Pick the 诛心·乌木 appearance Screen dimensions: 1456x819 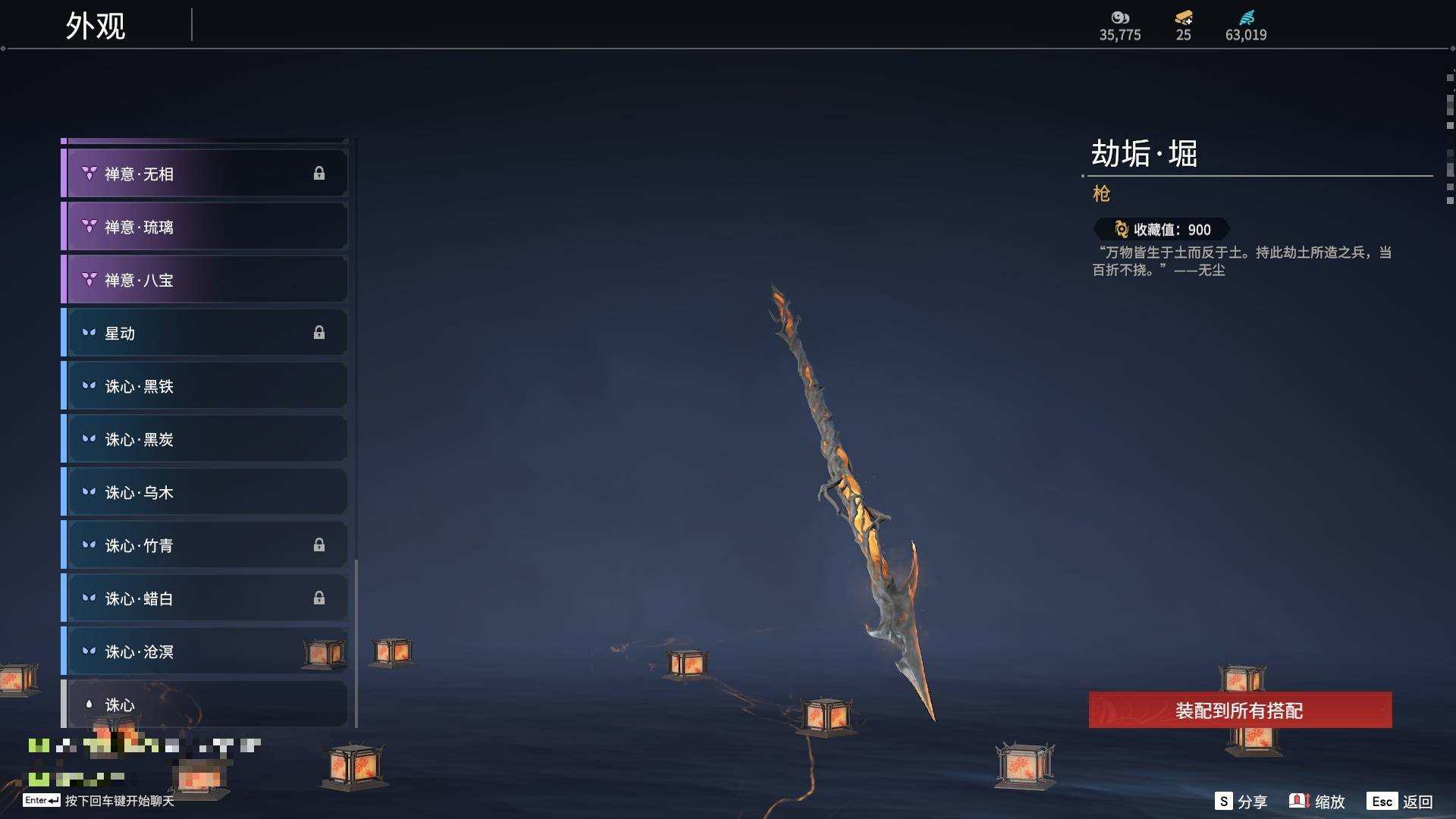click(x=205, y=492)
